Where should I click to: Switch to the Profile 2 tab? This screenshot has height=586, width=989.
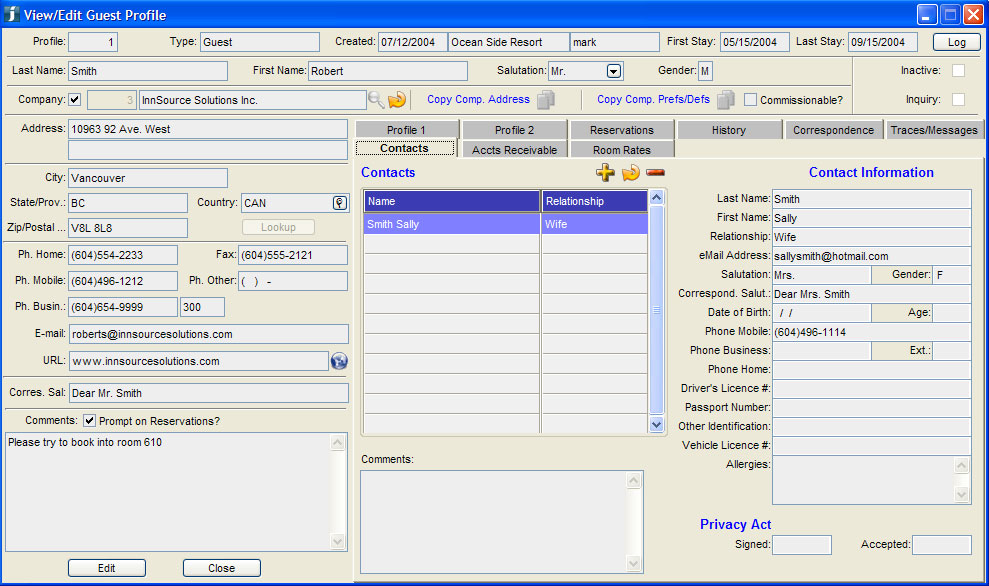point(514,130)
